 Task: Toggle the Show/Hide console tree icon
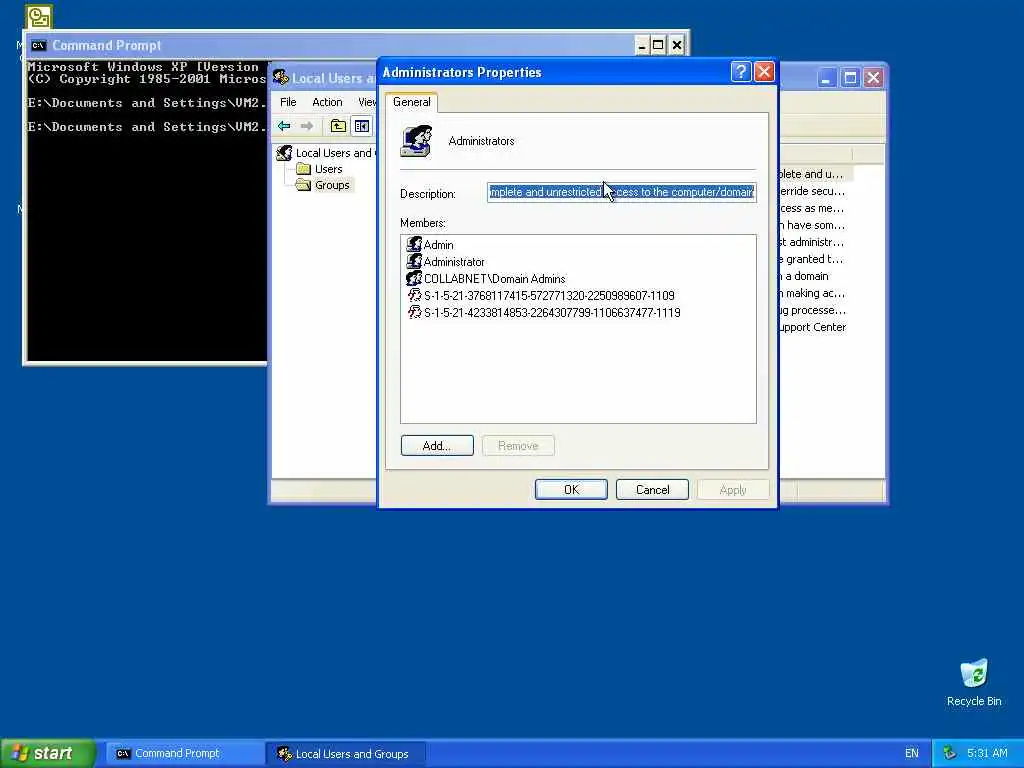click(x=361, y=126)
